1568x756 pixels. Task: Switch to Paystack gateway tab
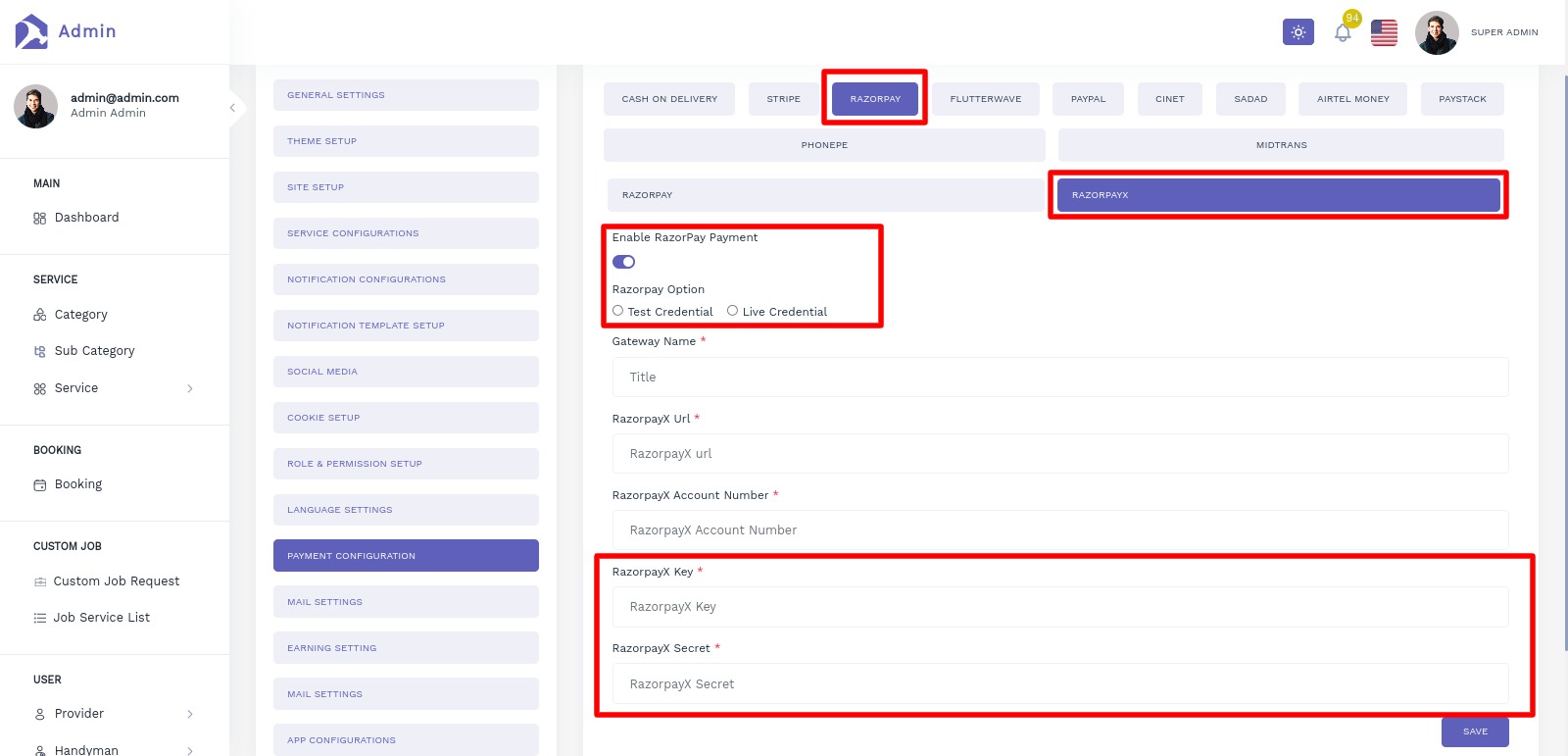[x=1462, y=99]
